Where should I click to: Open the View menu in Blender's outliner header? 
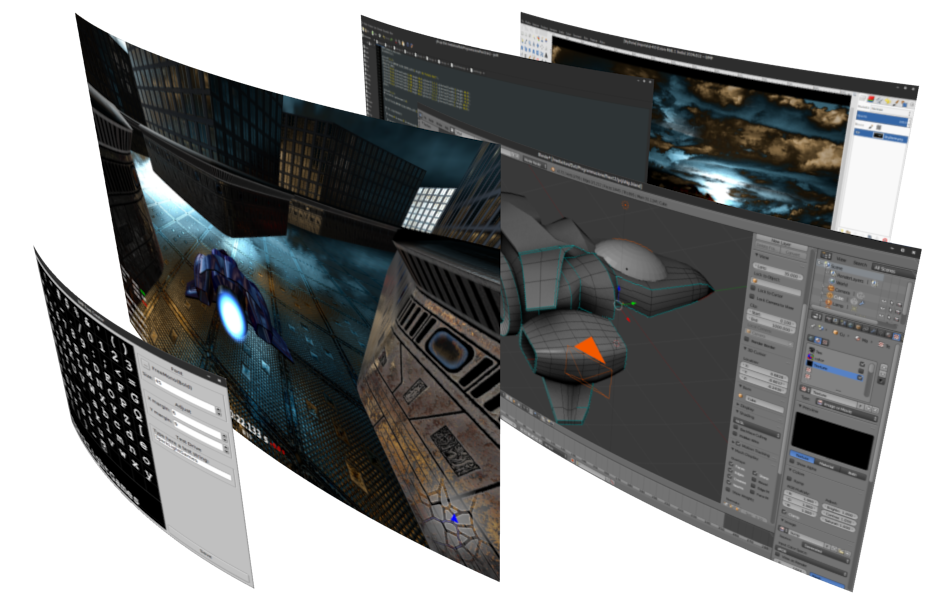[842, 259]
